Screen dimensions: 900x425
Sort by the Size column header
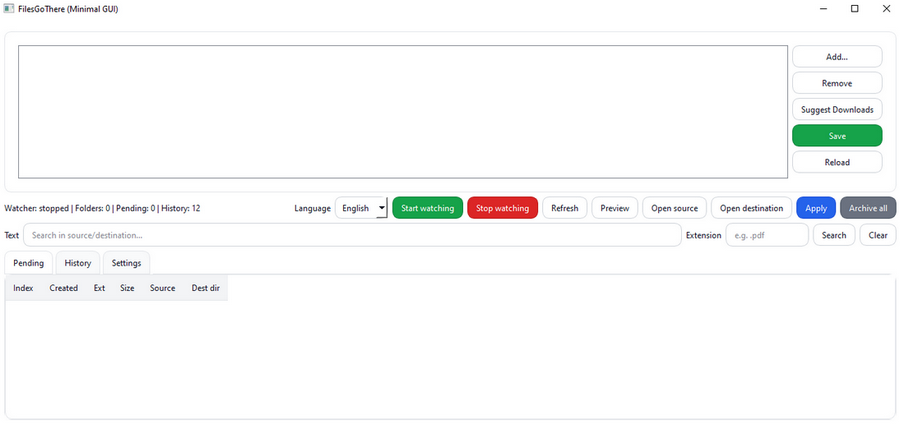(x=127, y=288)
